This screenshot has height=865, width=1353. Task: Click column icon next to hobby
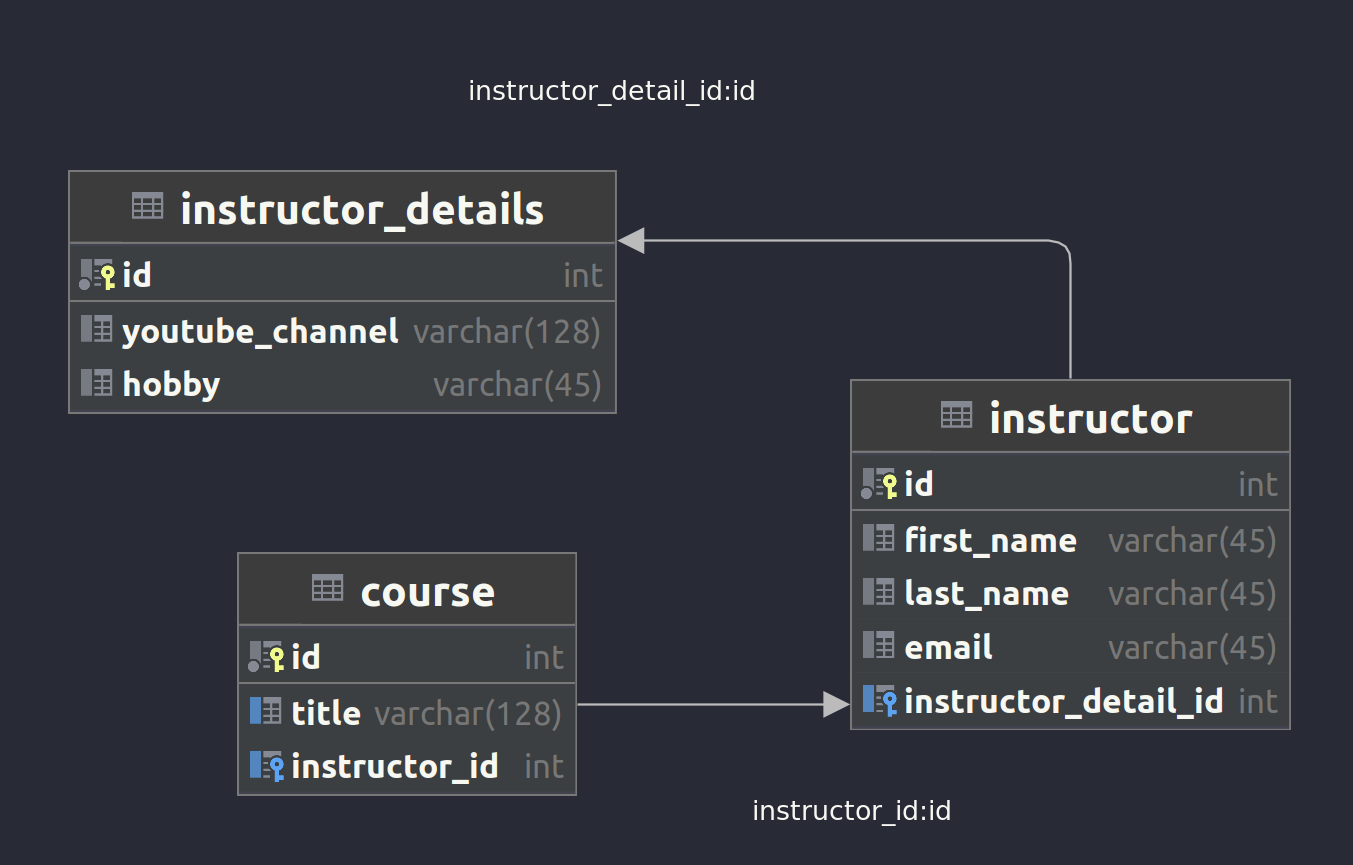pos(96,382)
